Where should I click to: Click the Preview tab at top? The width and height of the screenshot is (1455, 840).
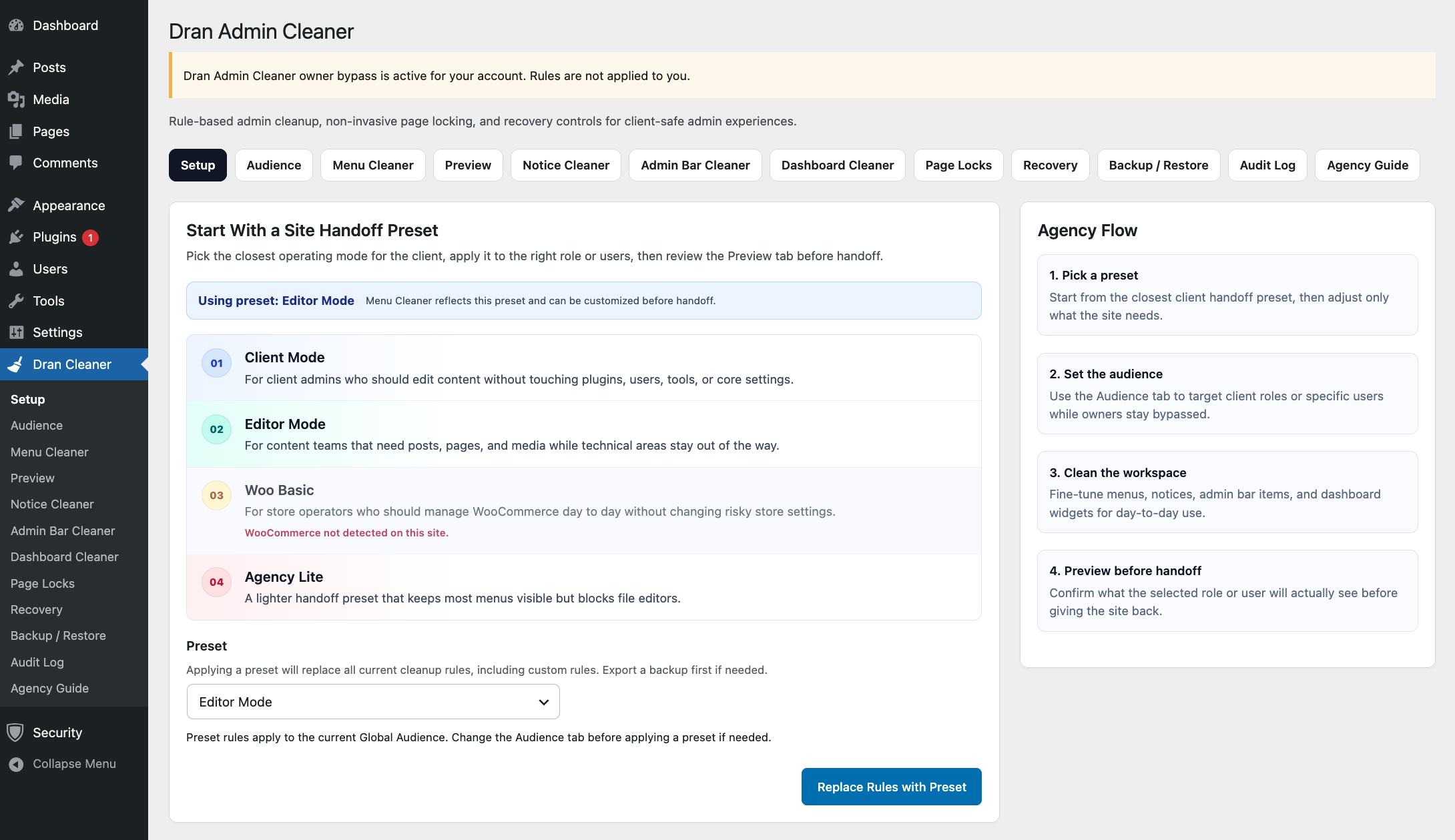click(468, 165)
